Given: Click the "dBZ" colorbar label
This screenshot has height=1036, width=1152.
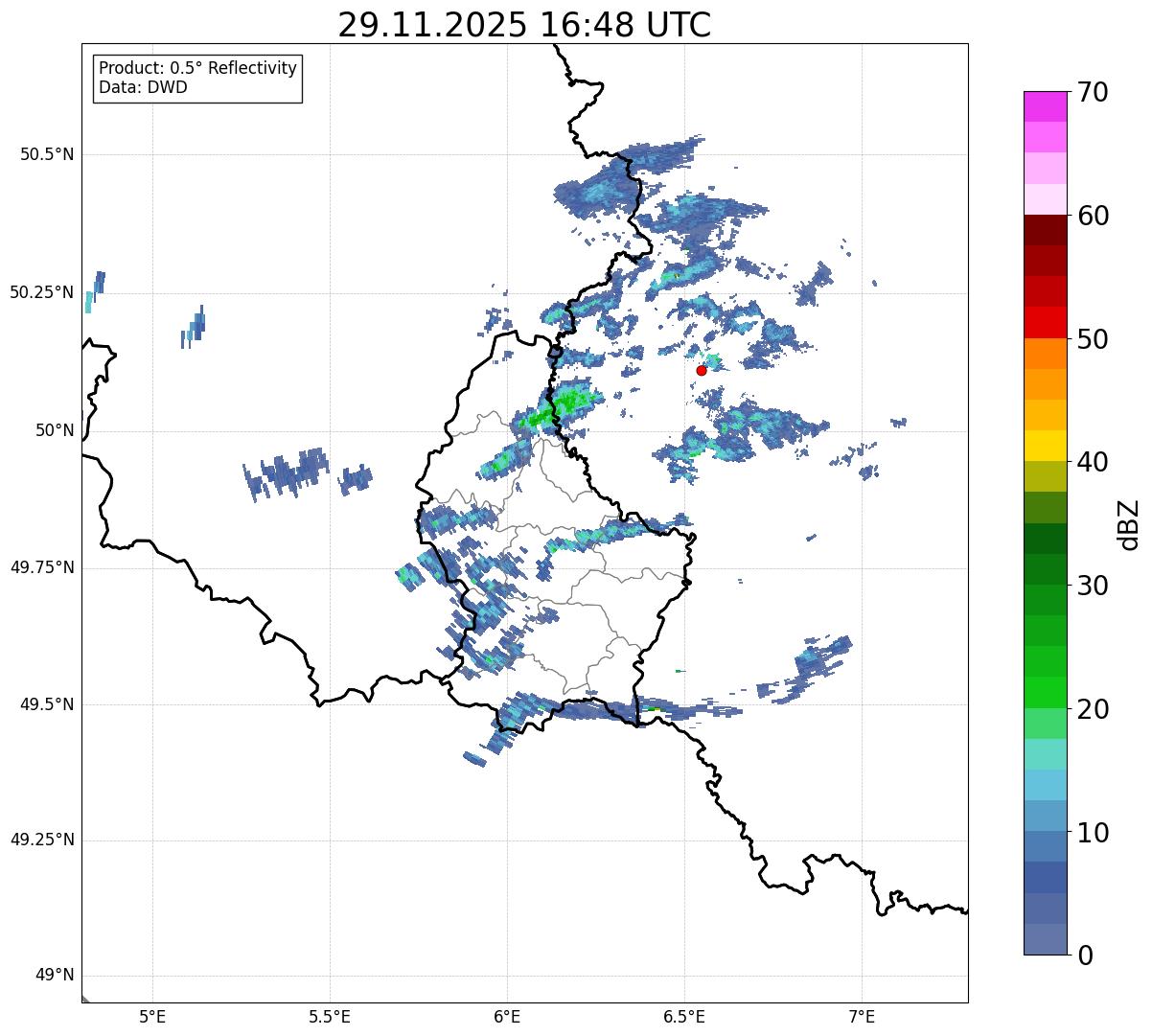Looking at the screenshot, I should (1128, 523).
